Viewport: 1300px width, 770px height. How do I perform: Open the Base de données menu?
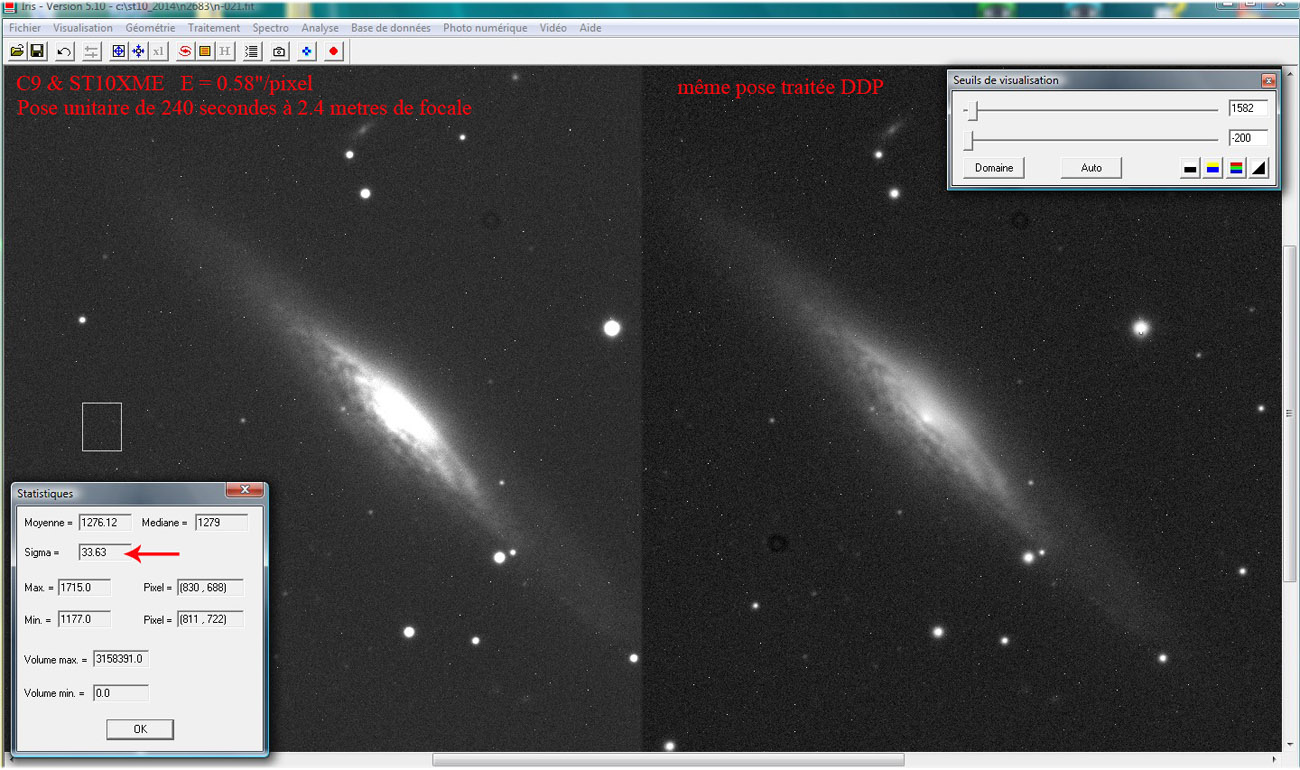[x=391, y=28]
